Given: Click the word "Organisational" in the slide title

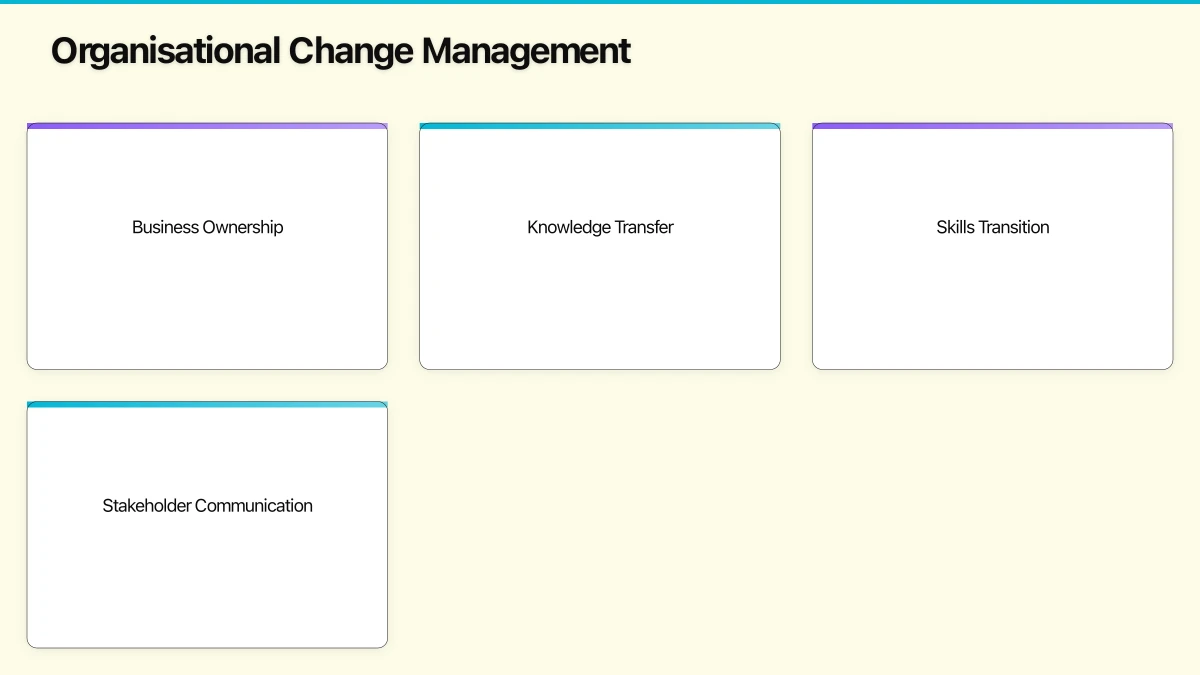Looking at the screenshot, I should 165,51.
